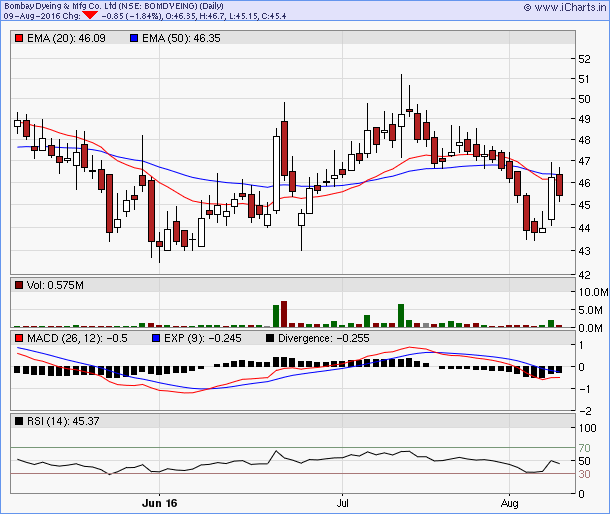The width and height of the screenshot is (610, 514).
Task: Click the 'EMA (50): 46.35' label
Action: (181, 38)
